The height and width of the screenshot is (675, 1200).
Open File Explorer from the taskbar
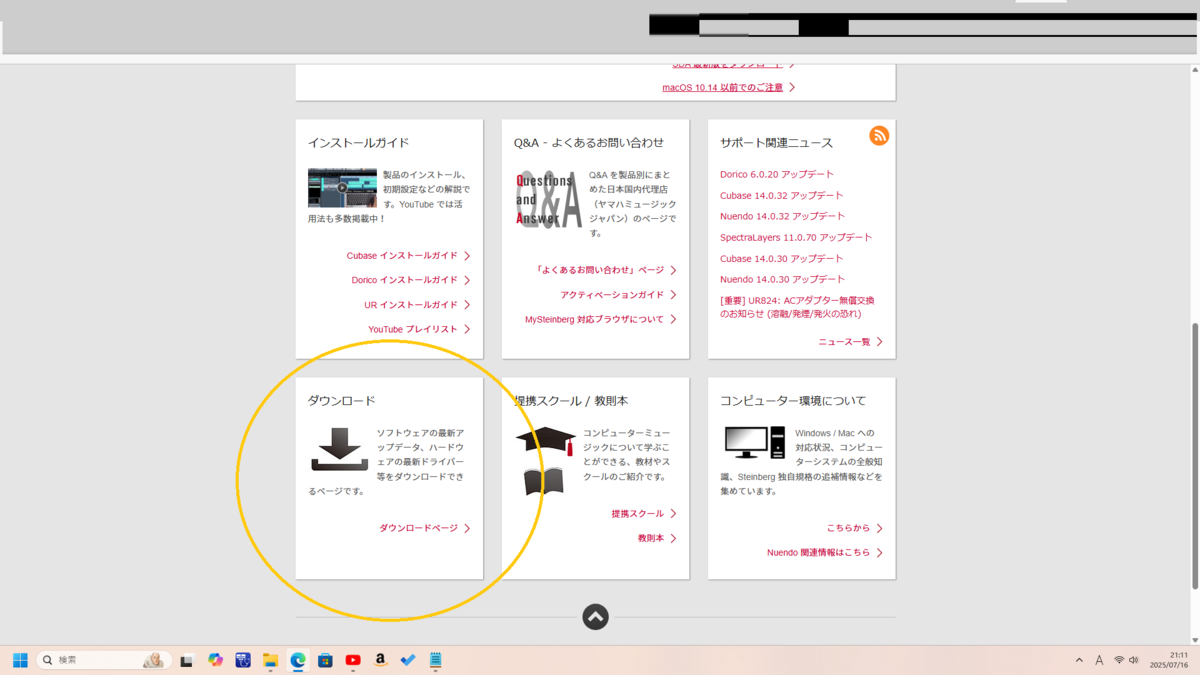tap(270, 660)
